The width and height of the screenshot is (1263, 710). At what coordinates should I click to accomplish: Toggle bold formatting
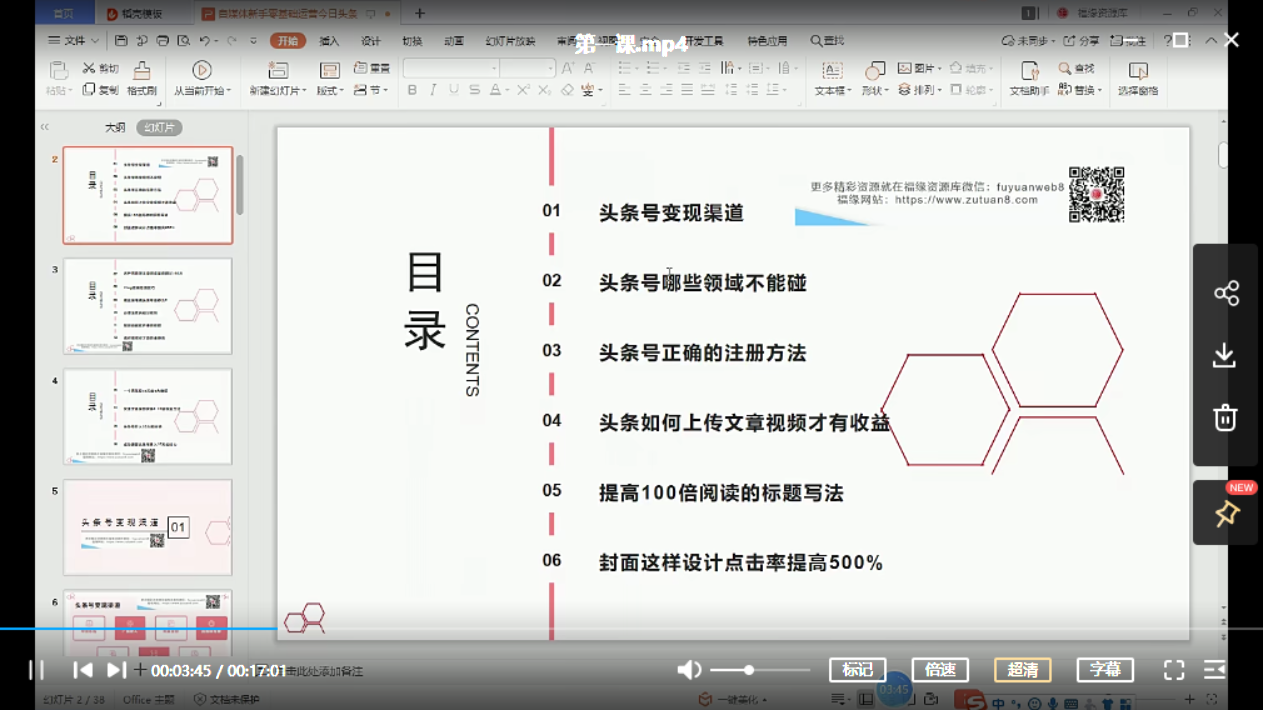pyautogui.click(x=412, y=90)
